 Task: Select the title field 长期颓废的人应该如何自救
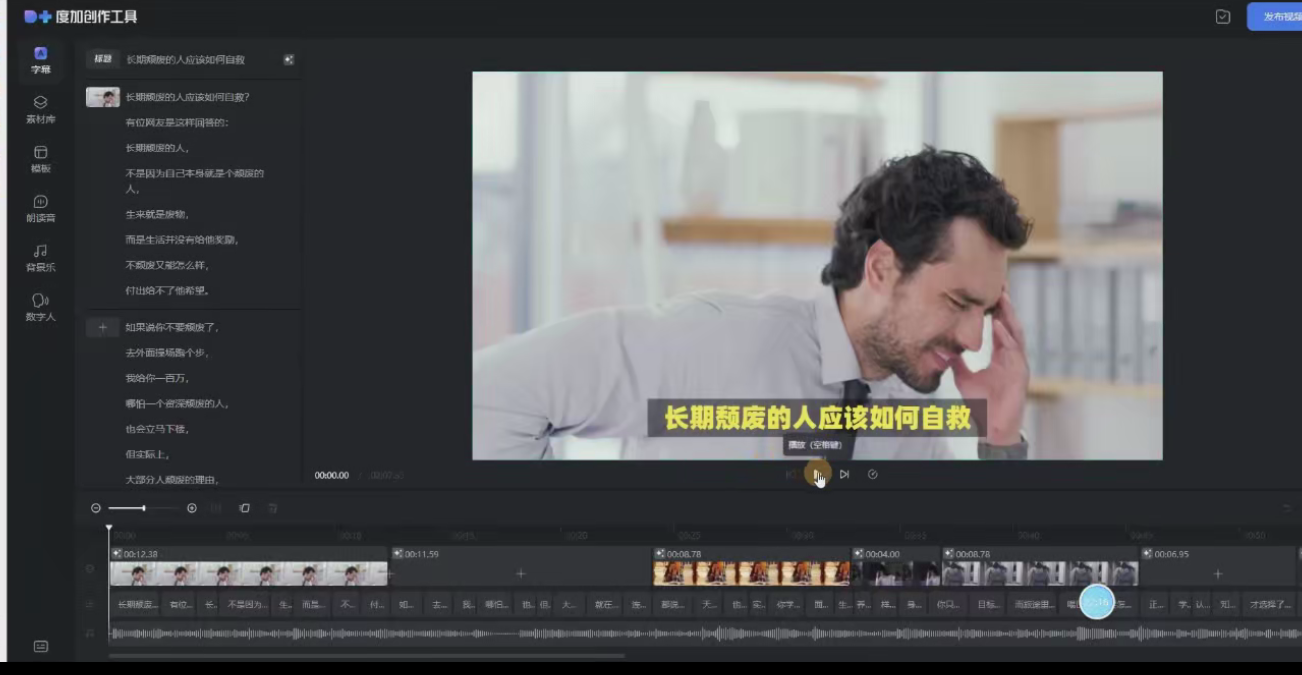point(185,60)
